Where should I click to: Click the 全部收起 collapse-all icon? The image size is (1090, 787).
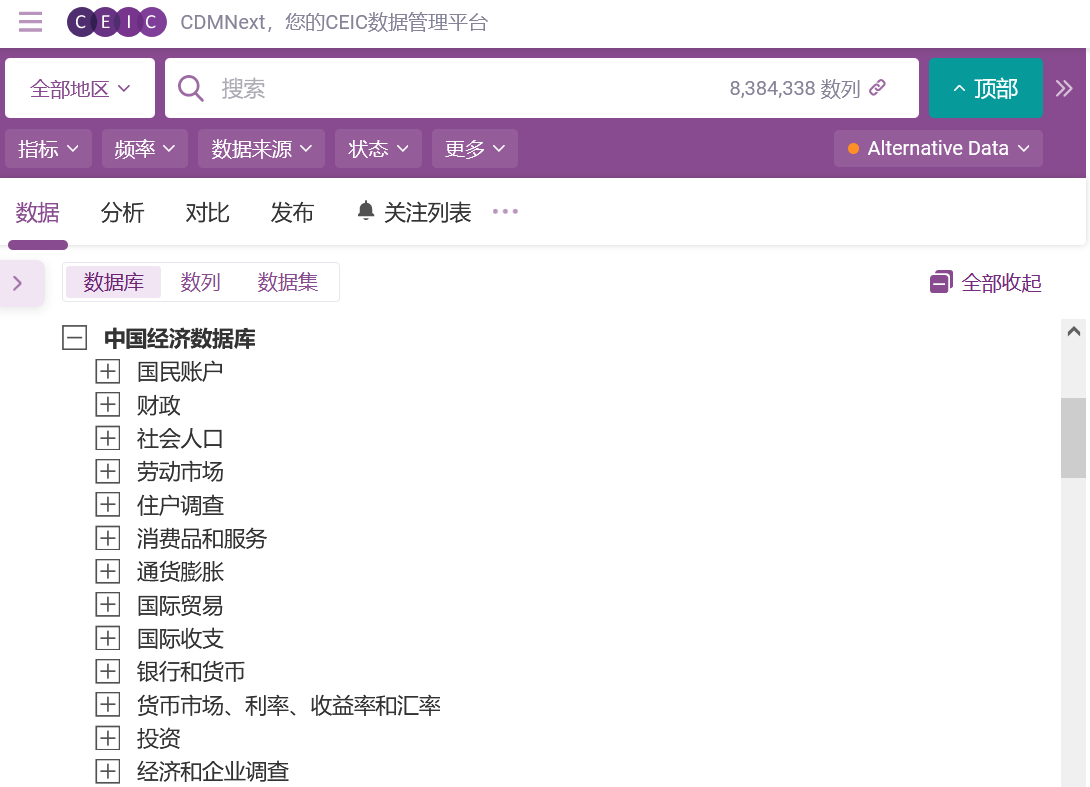point(941,282)
